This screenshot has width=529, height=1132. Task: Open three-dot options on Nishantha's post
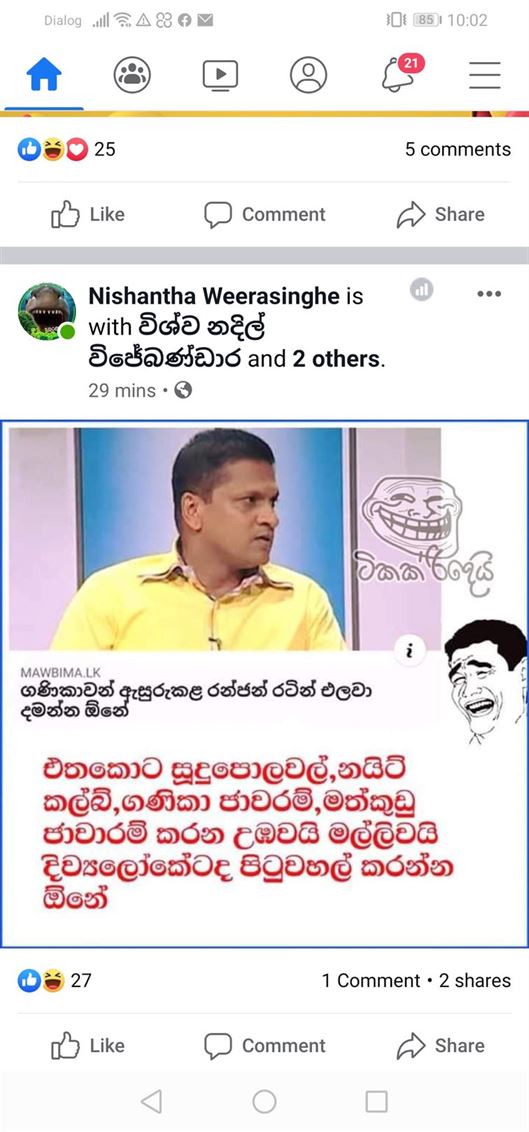489,293
